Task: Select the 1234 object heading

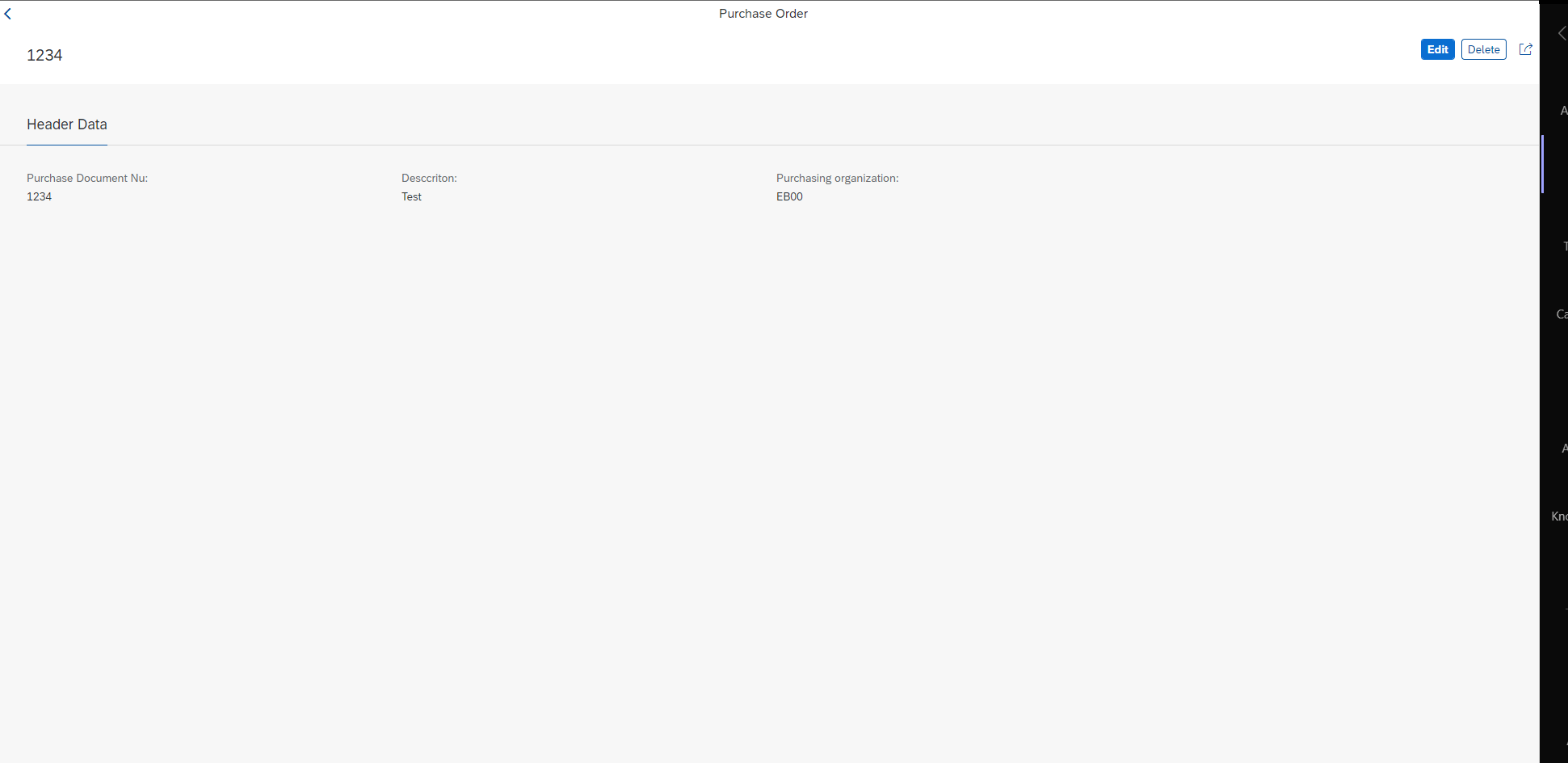Action: (44, 55)
